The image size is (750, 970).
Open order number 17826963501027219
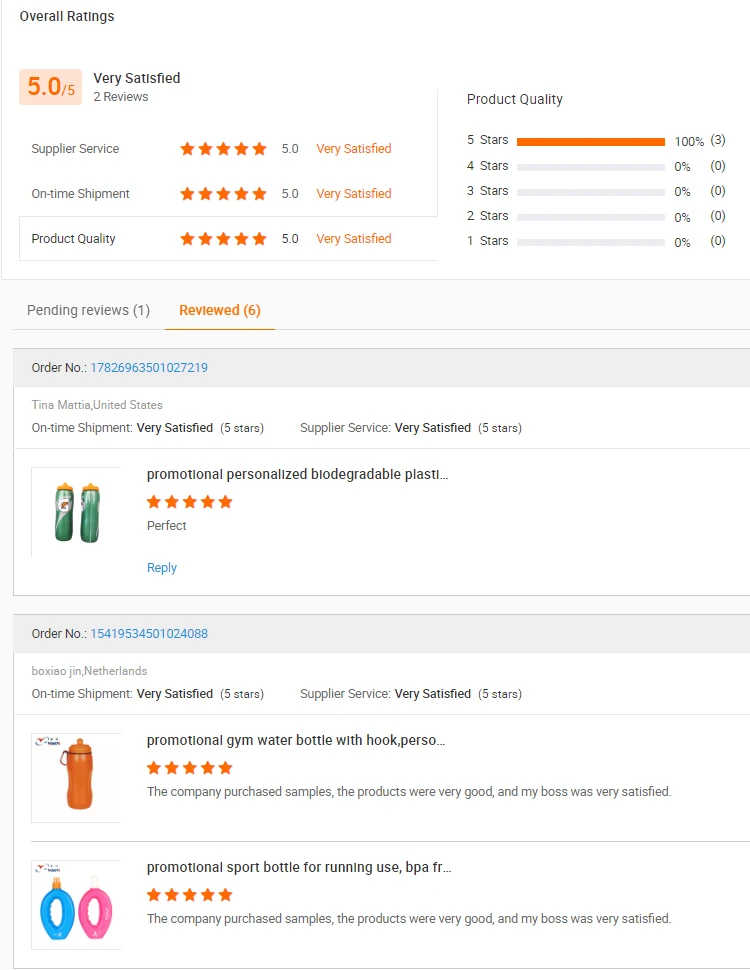[149, 368]
